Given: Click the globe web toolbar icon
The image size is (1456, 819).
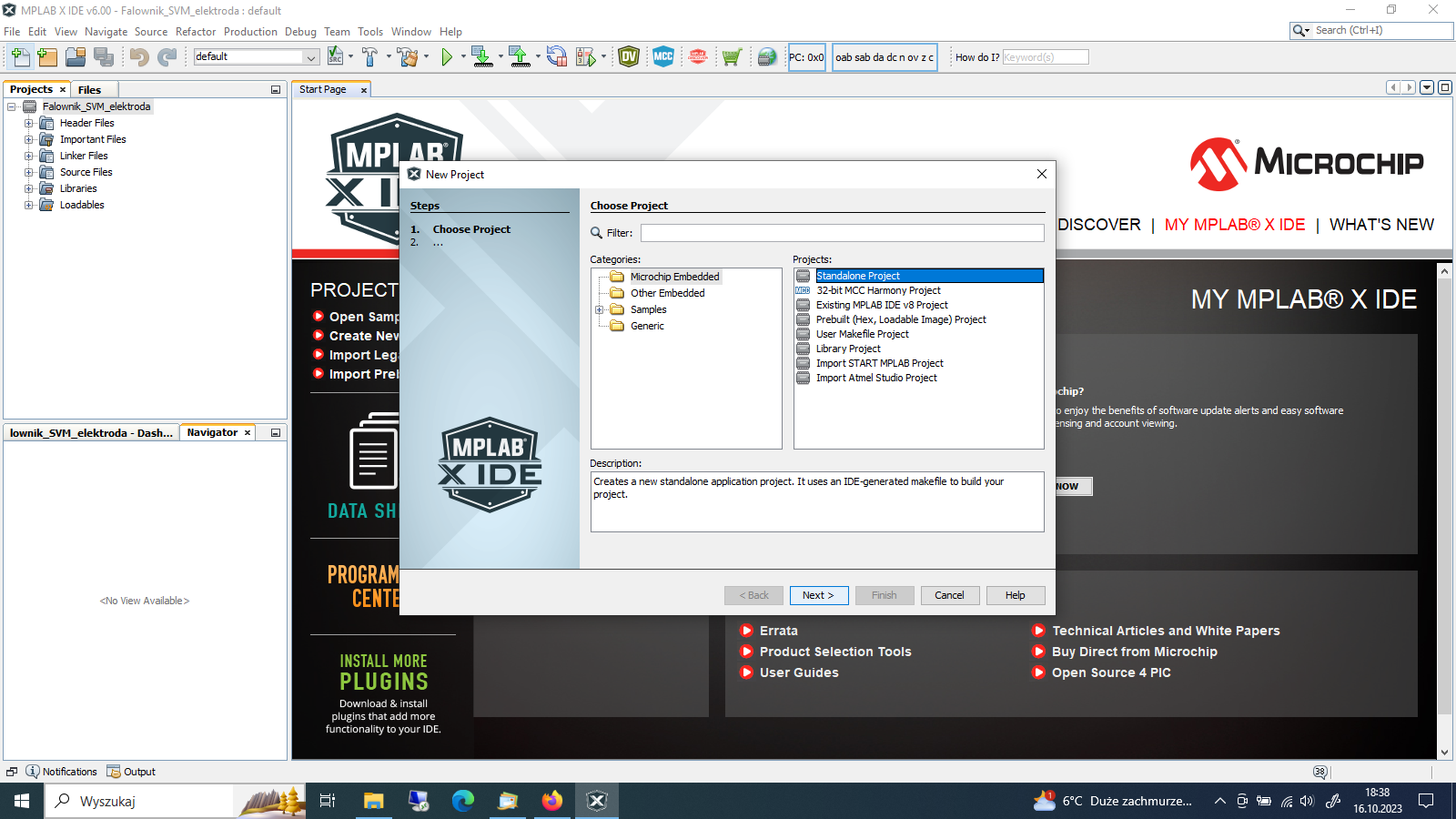Looking at the screenshot, I should (767, 57).
